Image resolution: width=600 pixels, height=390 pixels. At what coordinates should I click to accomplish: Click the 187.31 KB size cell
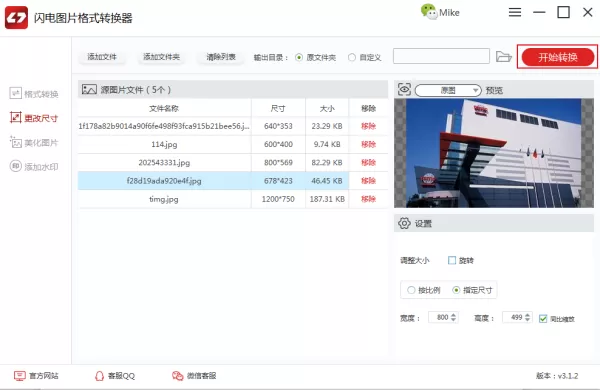[x=327, y=199]
